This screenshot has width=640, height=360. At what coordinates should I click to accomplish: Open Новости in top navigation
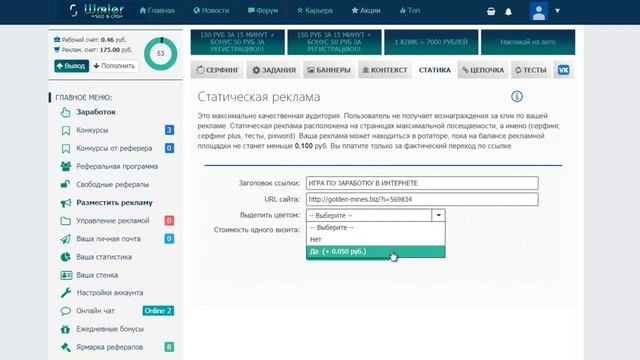(x=211, y=11)
